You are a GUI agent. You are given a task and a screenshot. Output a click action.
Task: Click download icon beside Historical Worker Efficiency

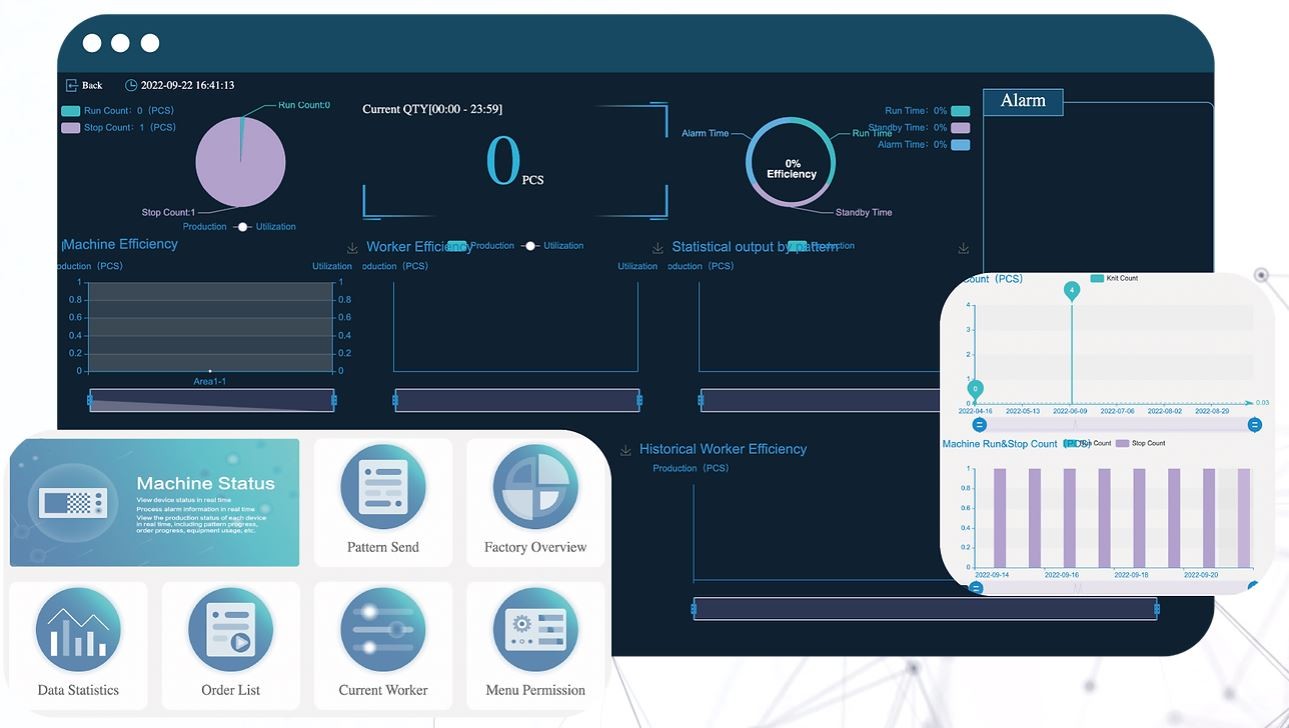[626, 450]
